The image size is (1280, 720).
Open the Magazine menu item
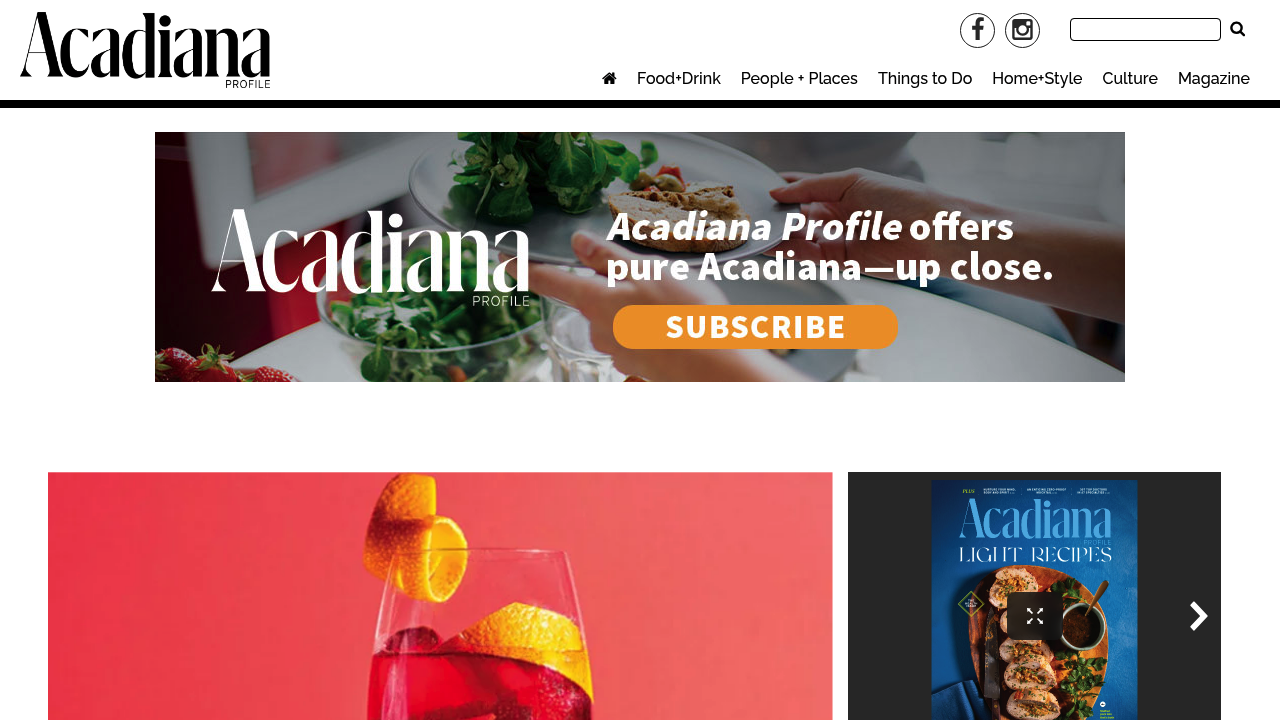(x=1214, y=78)
